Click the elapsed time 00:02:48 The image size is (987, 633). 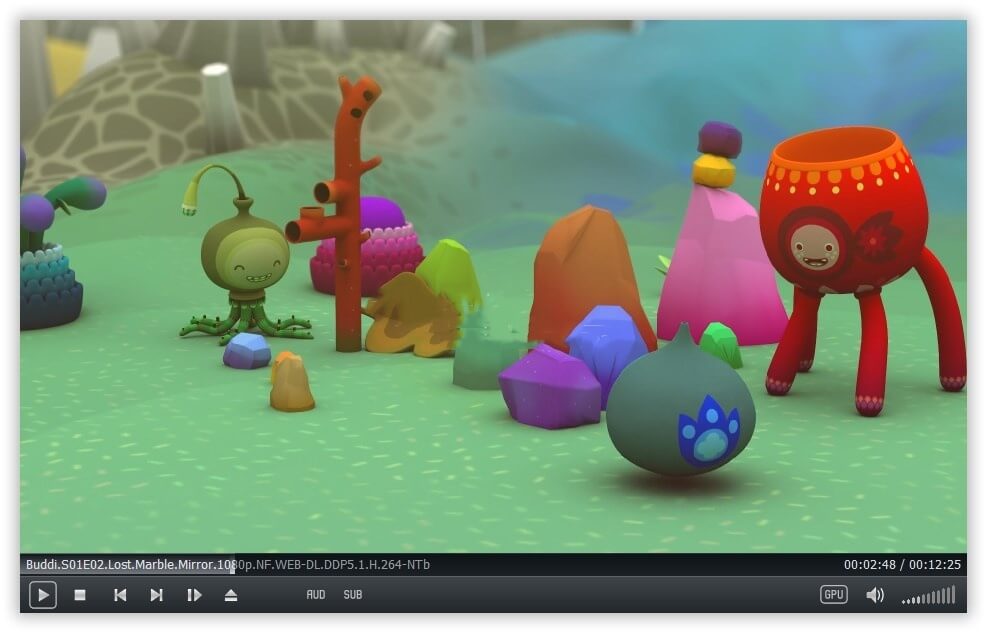pyautogui.click(x=870, y=565)
